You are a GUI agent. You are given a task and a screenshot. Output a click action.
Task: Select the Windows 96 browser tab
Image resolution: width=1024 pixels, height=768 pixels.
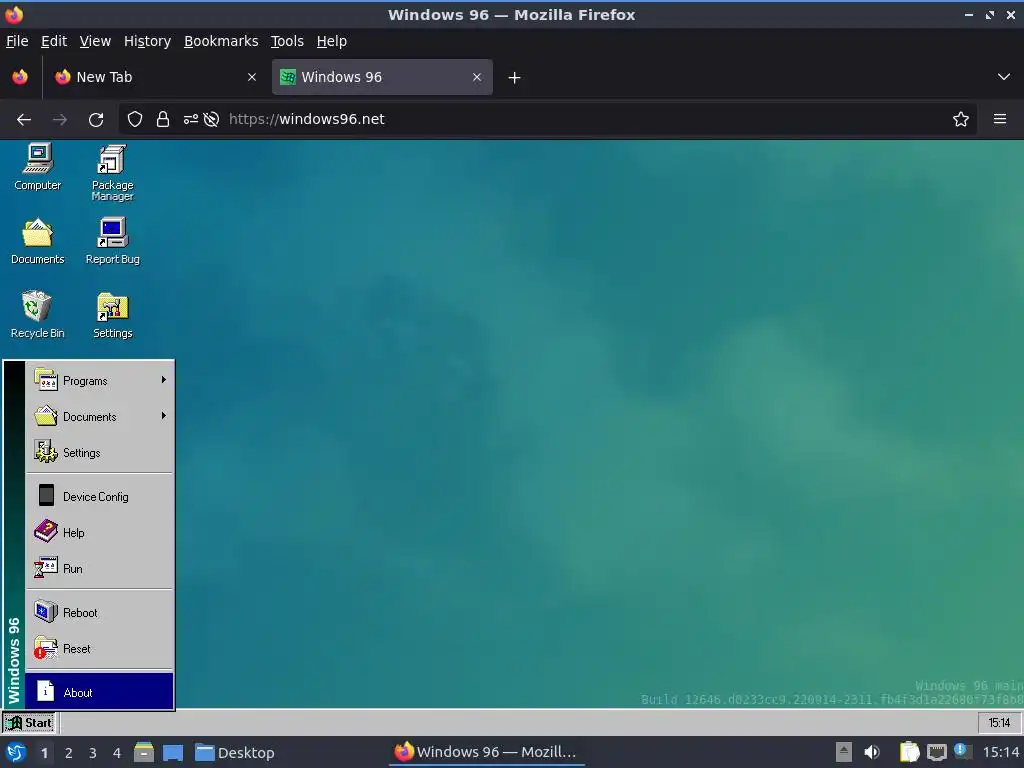(x=382, y=77)
